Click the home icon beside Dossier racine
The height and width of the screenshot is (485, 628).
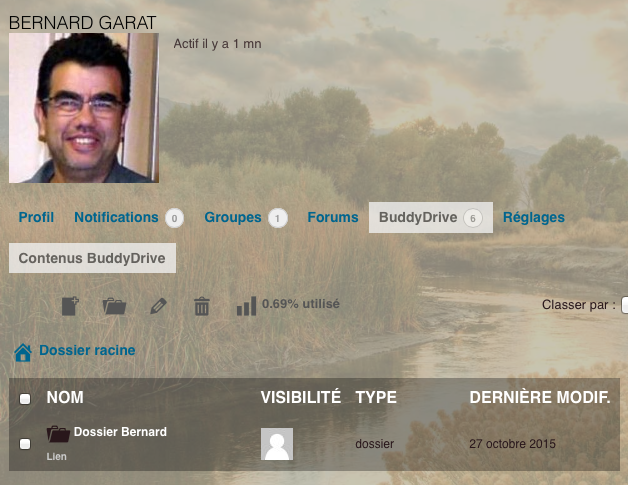[x=23, y=352]
